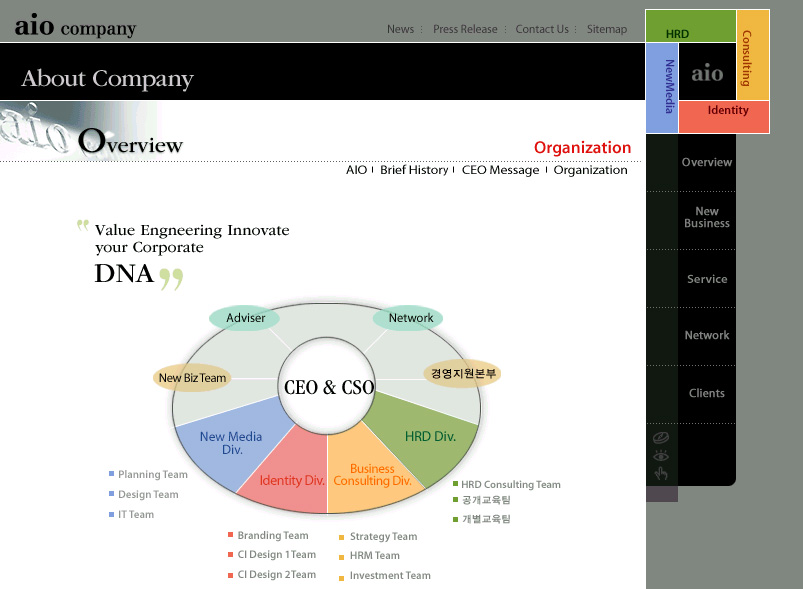Open New Business in the sidebar menu
The image size is (803, 589).
707,217
